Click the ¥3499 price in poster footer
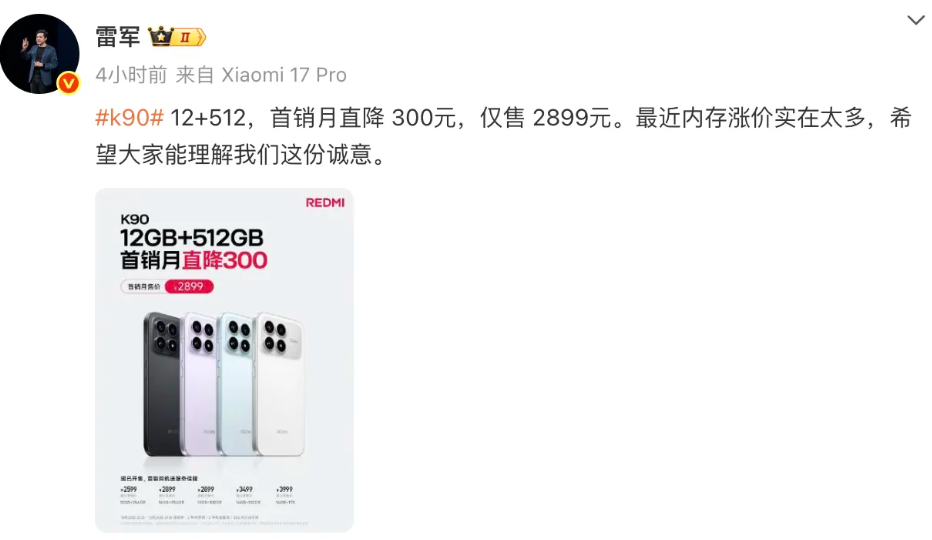 coord(244,489)
